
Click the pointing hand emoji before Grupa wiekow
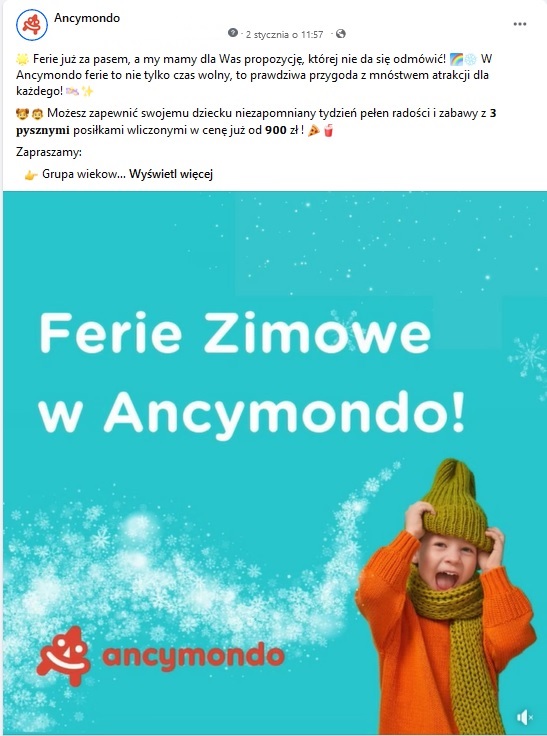tap(31, 175)
